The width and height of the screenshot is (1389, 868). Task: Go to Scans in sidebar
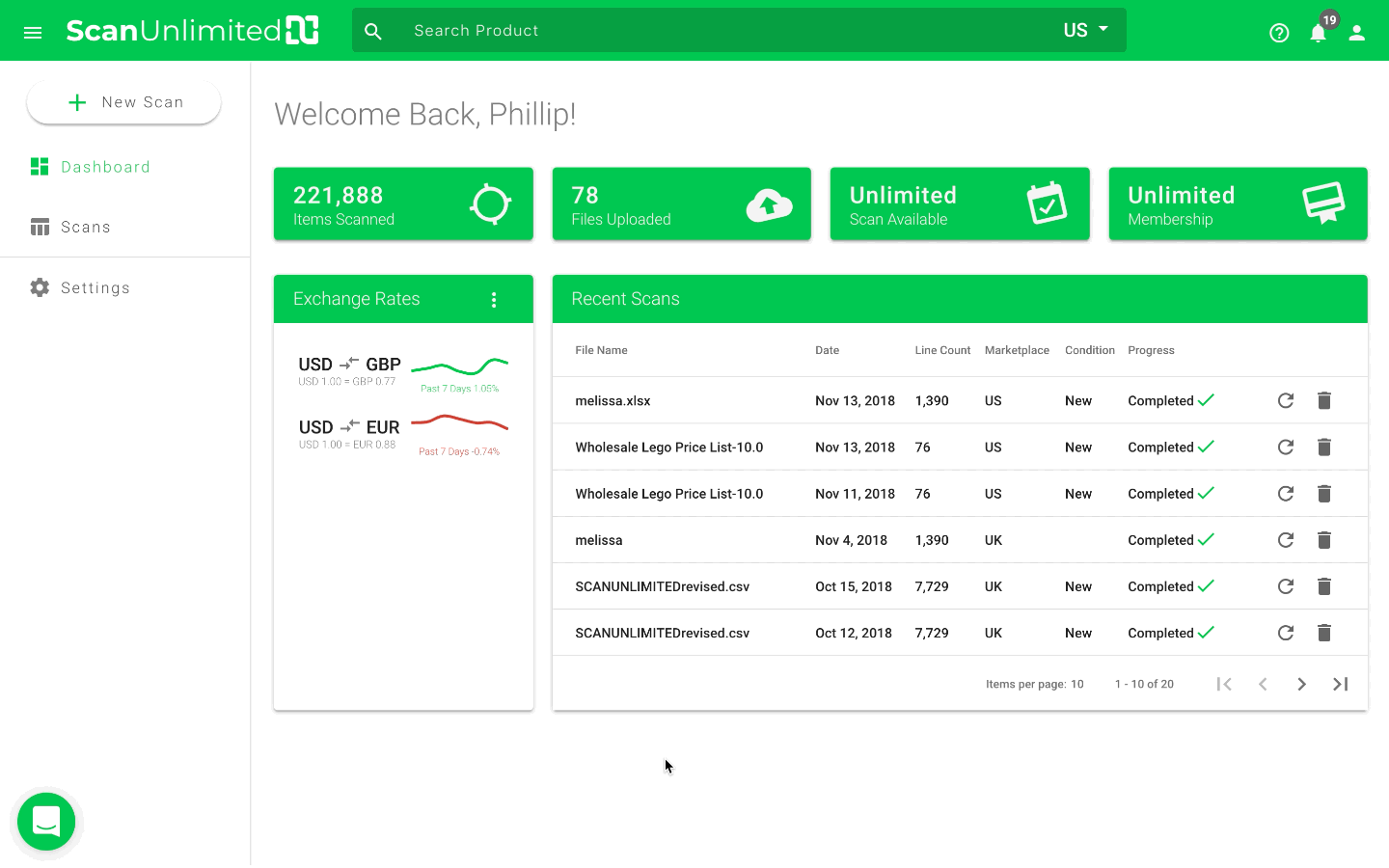click(x=85, y=227)
